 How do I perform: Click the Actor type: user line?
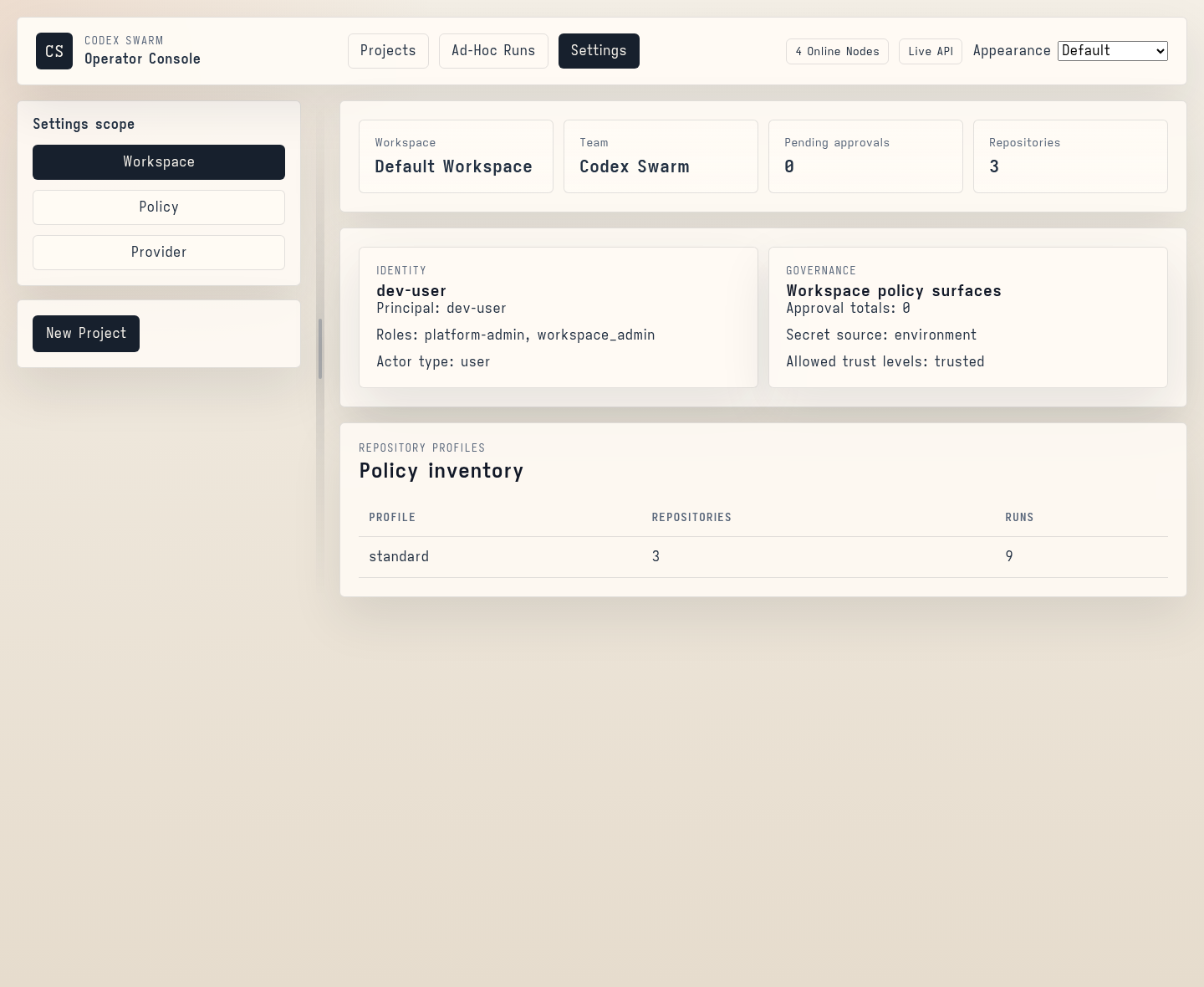(x=433, y=361)
